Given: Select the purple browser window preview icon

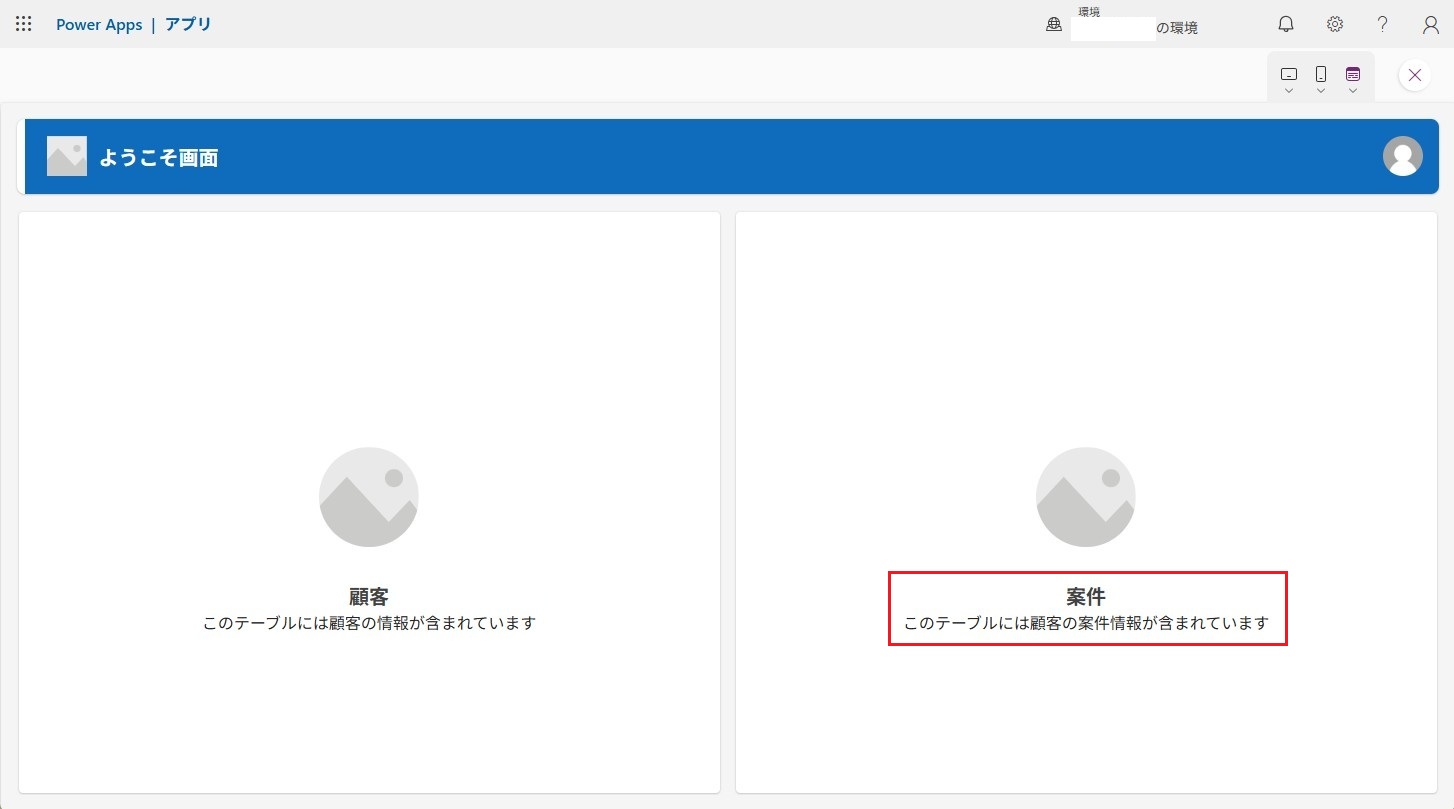Looking at the screenshot, I should [1352, 74].
